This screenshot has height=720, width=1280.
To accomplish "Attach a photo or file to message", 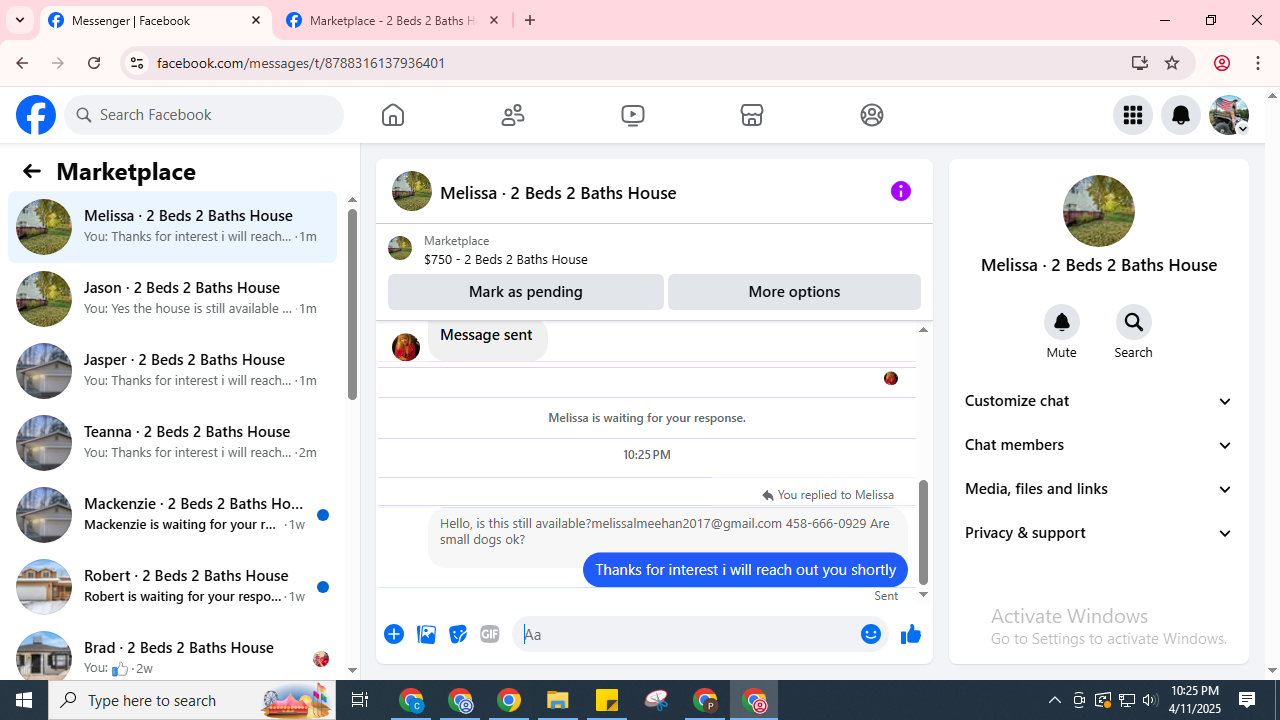I will pos(426,634).
